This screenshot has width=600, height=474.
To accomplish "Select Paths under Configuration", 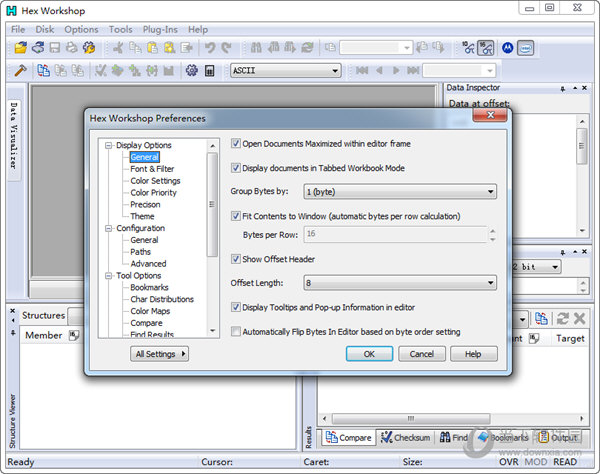I will 140,252.
